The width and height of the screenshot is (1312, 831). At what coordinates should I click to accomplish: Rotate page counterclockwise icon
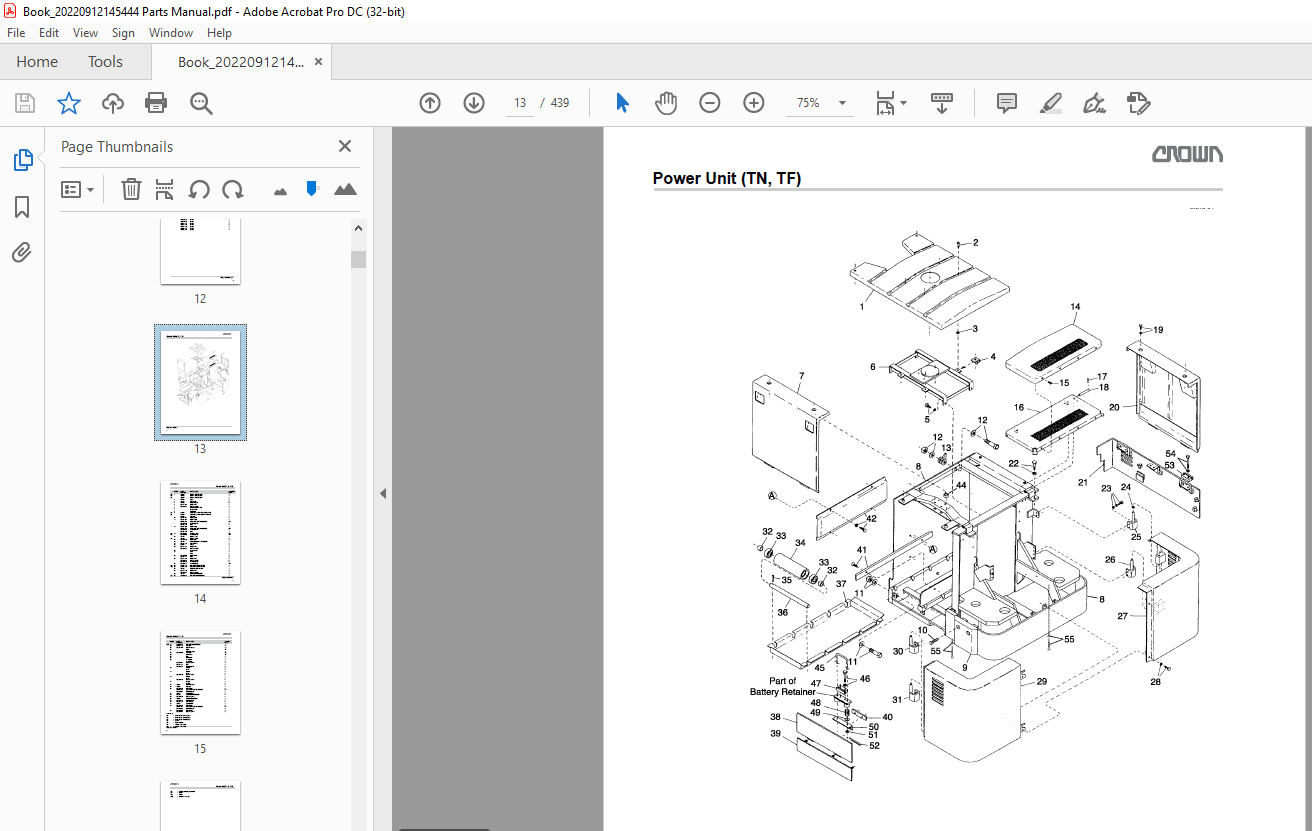click(199, 189)
